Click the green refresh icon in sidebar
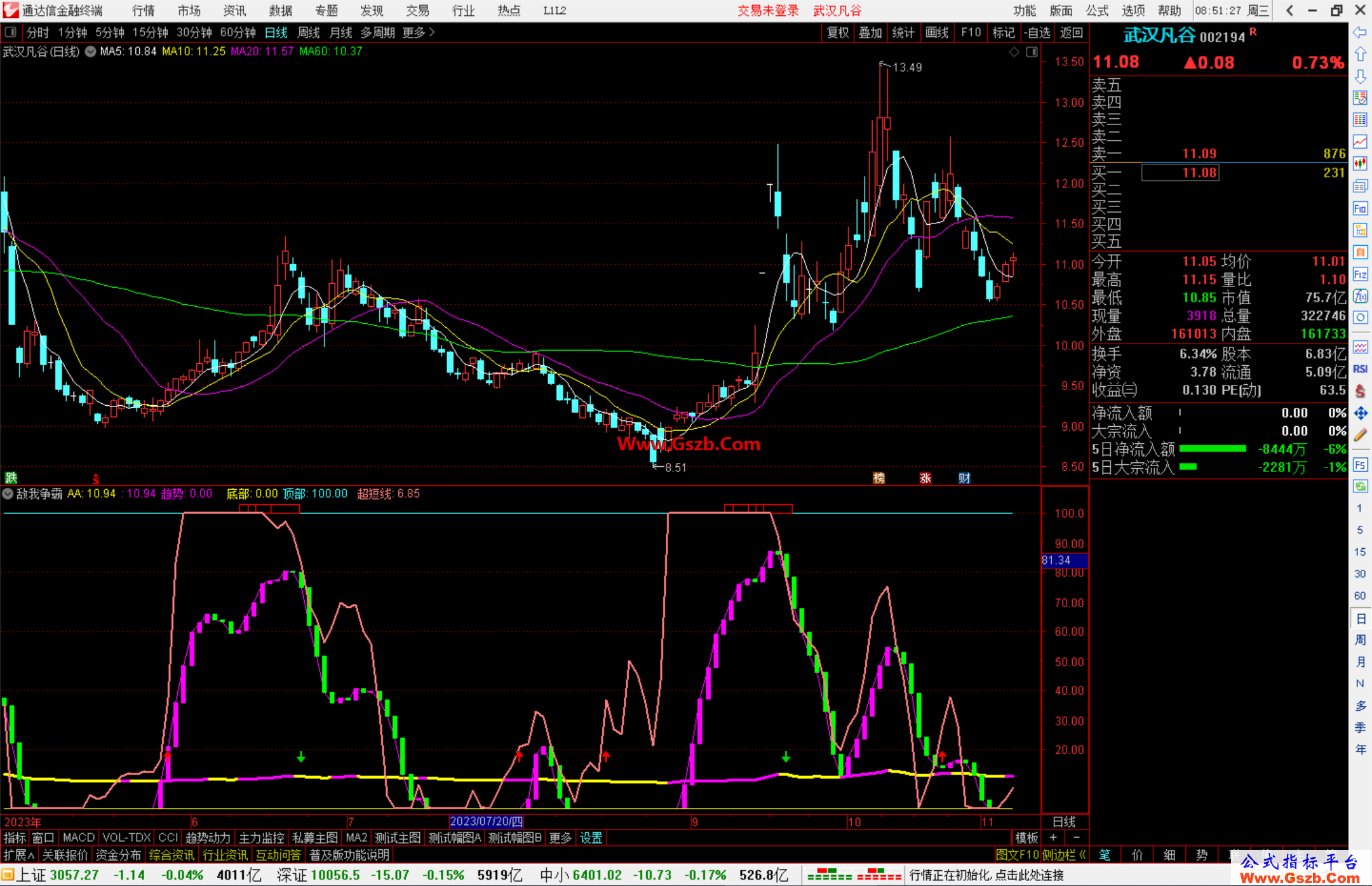Image resolution: width=1372 pixels, height=886 pixels. click(x=1360, y=487)
